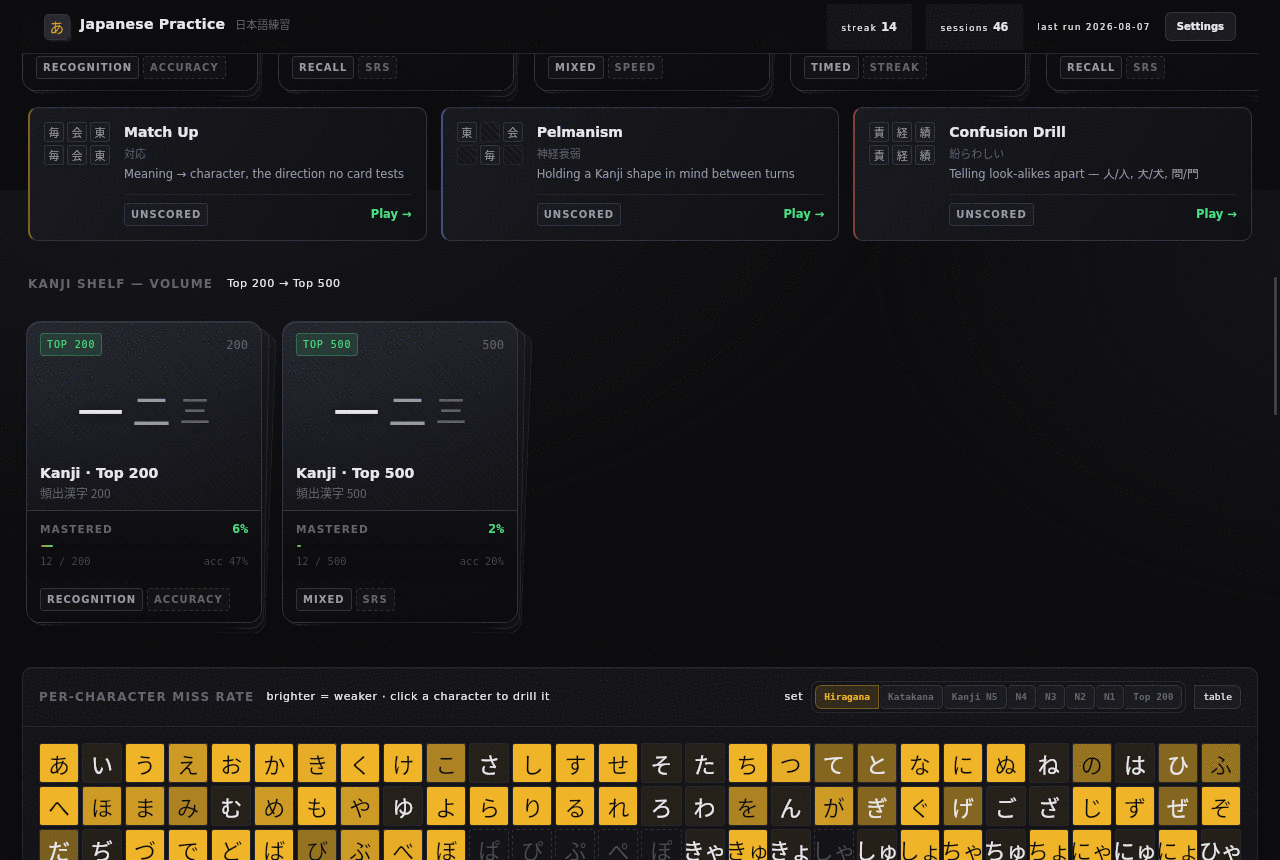This screenshot has width=1280, height=860.
Task: Drill the を character cell
Action: click(748, 806)
